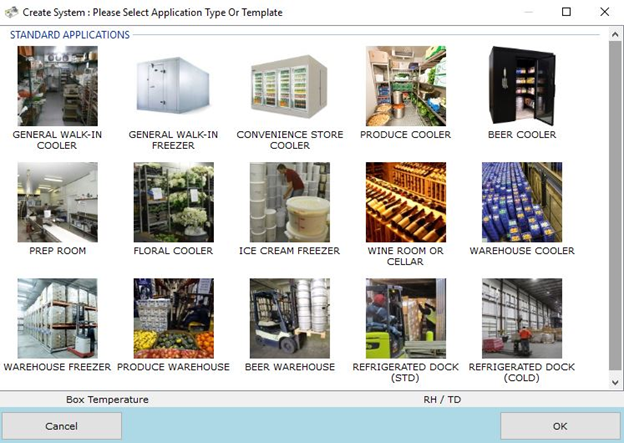
Task: Click the Box Temperature column header
Action: (107, 400)
